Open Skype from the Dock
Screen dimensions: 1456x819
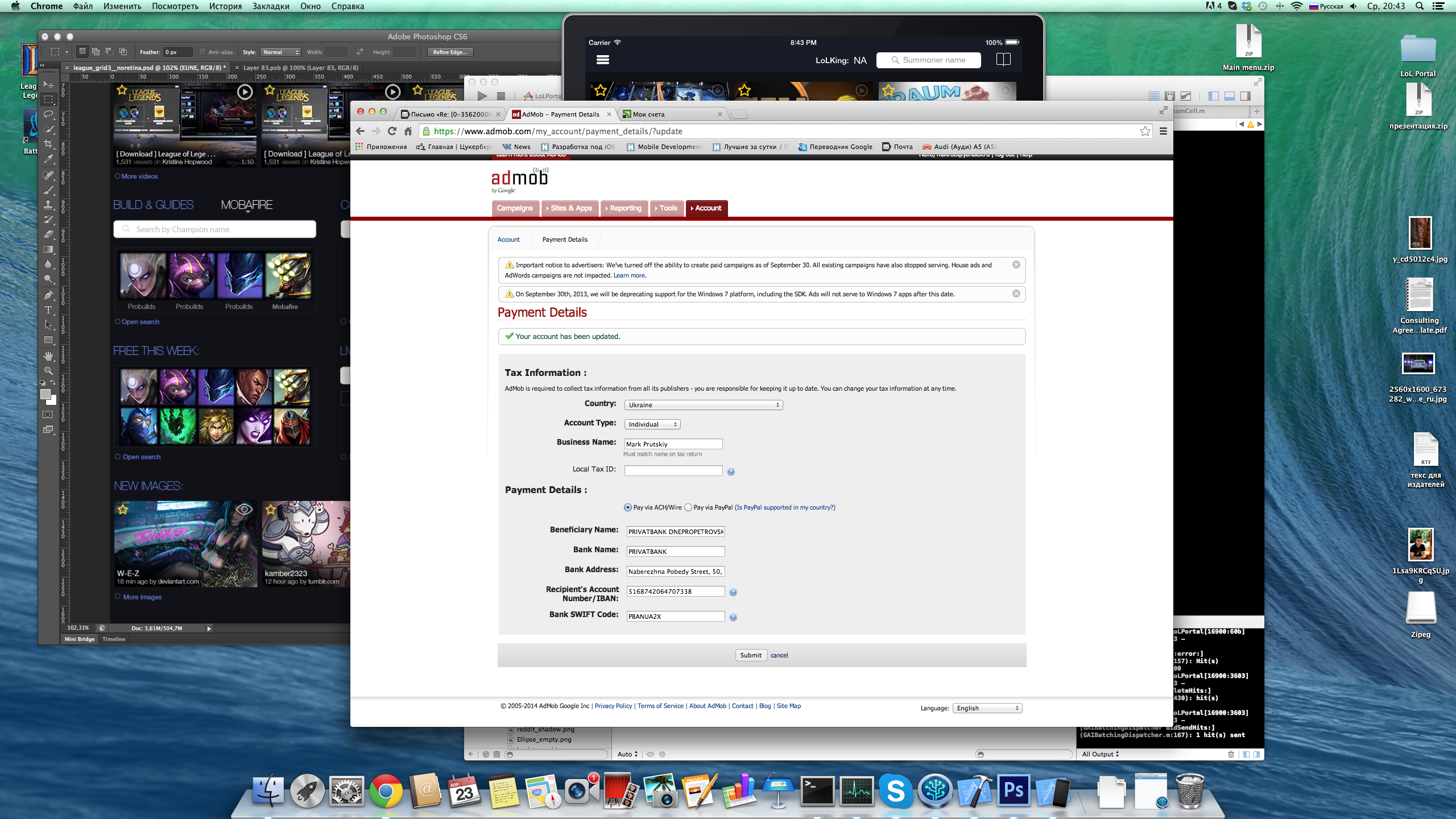tap(896, 791)
